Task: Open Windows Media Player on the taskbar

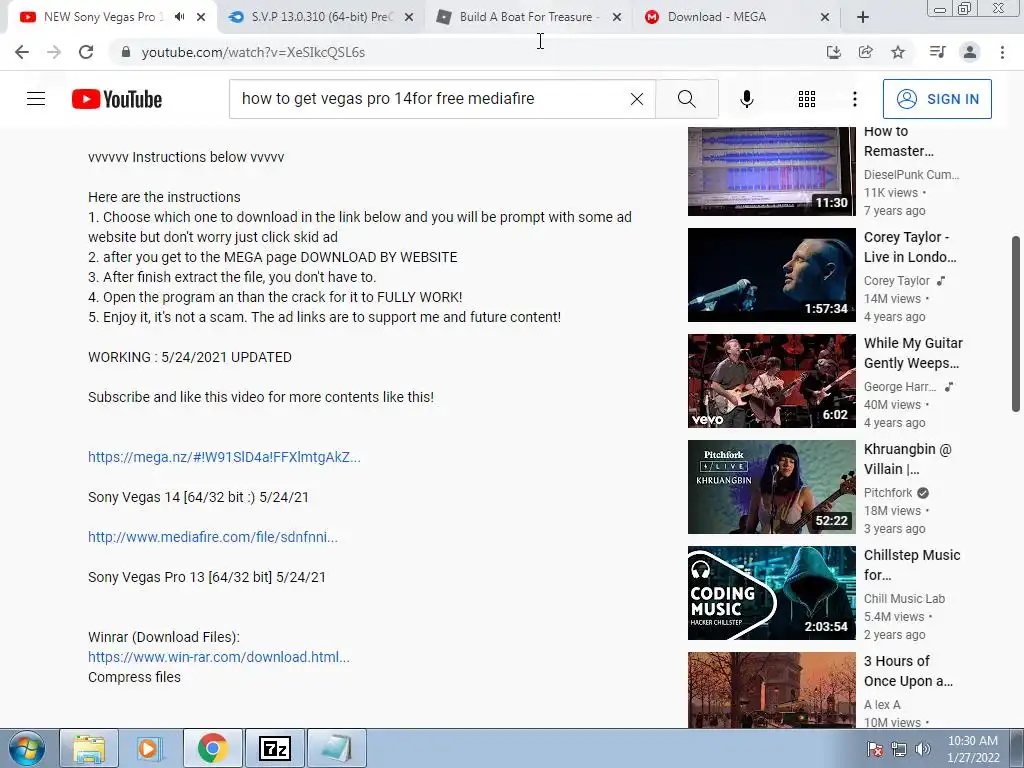Action: click(x=150, y=748)
